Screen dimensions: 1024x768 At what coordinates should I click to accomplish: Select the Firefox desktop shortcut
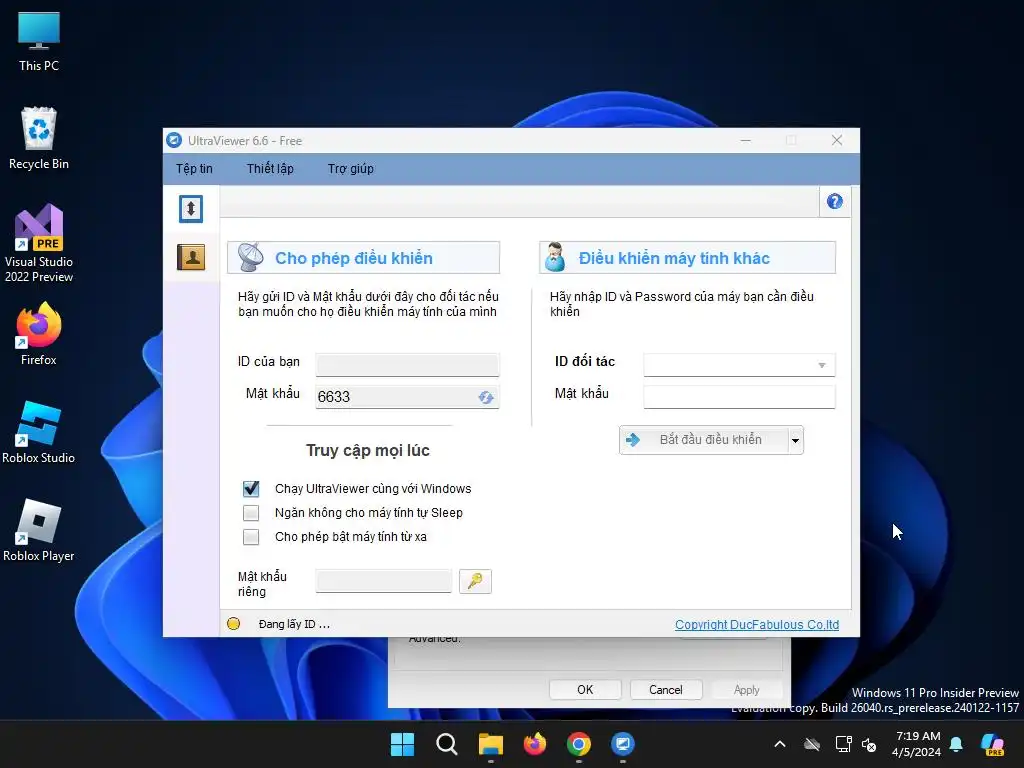39,334
